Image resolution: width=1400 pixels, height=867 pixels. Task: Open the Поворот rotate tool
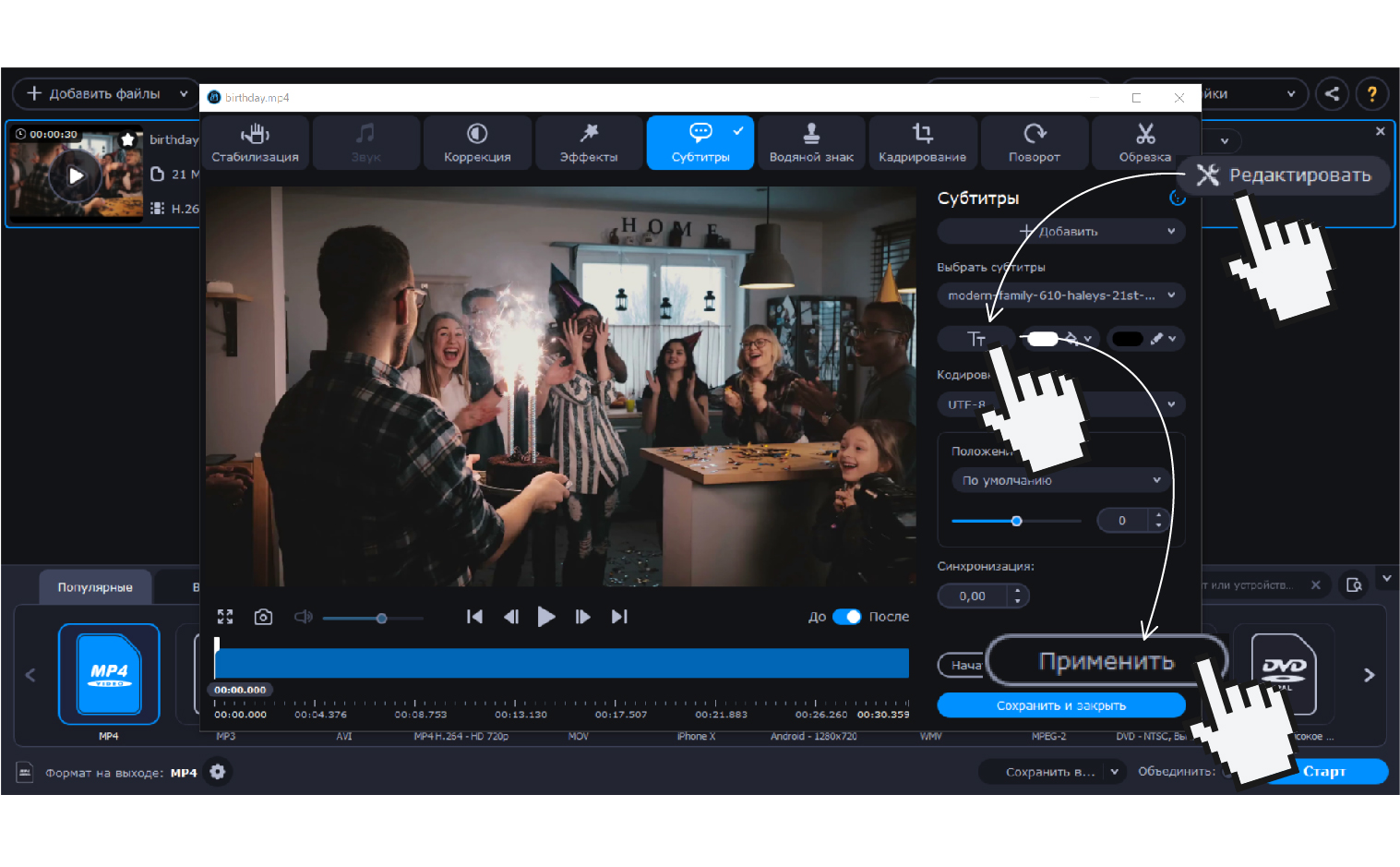click(1034, 143)
